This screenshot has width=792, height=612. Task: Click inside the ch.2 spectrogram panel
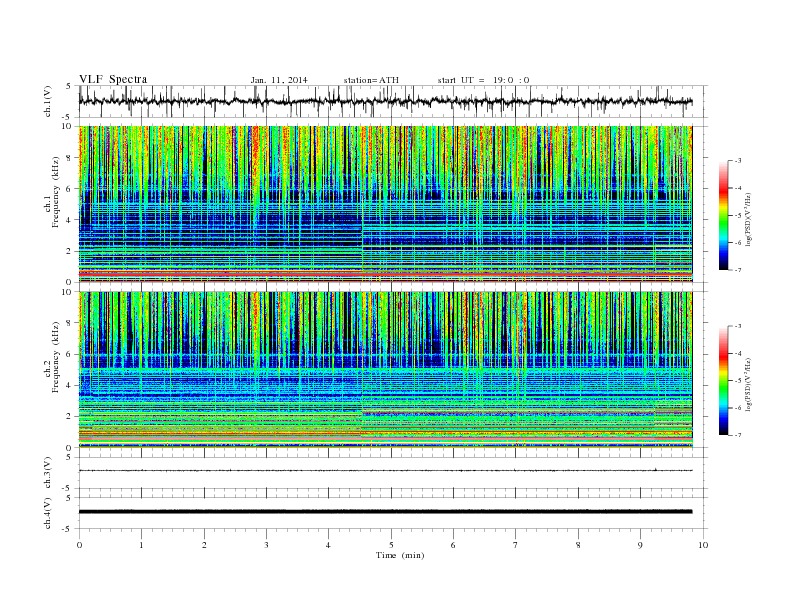tap(385, 370)
